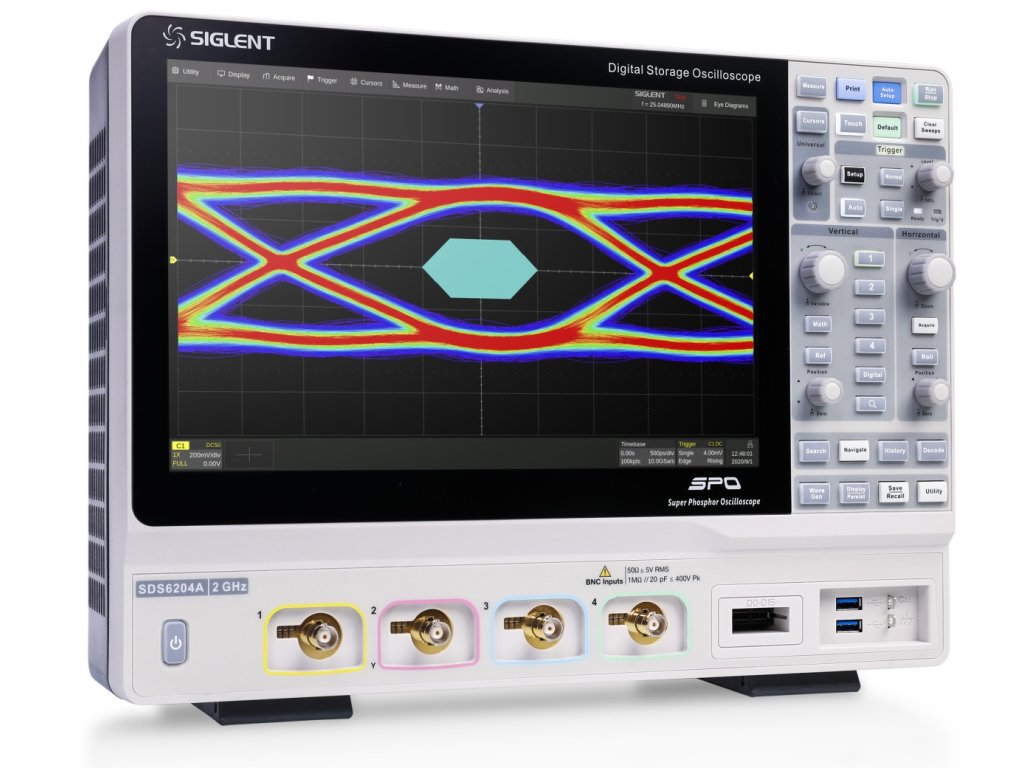Toggle channel 3 button
Viewport: 1024px width, 768px height.
point(871,317)
